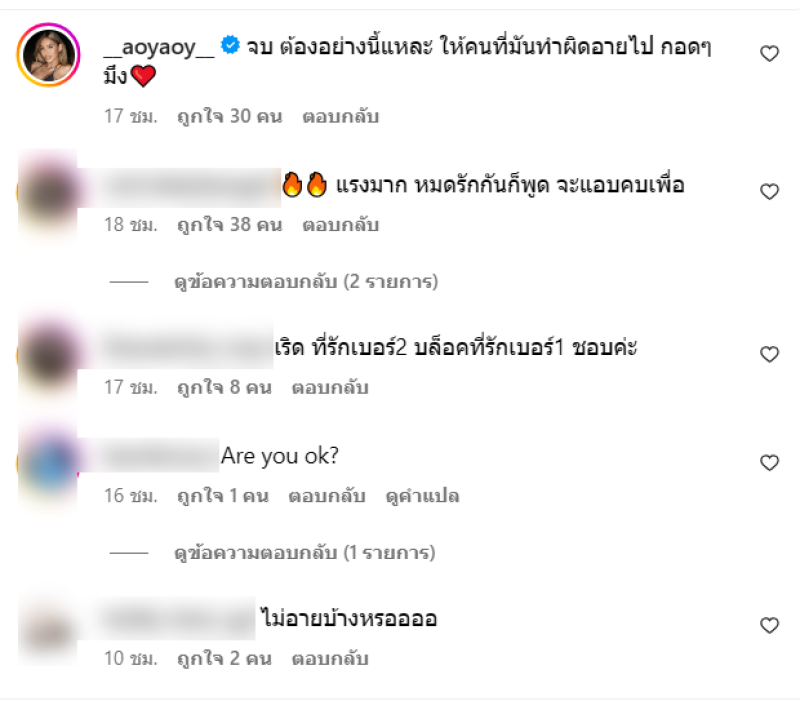800x701 pixels.
Task: Tap heart icon beside 'ไม่อายบ้างหรออออ' comment
Action: click(769, 625)
